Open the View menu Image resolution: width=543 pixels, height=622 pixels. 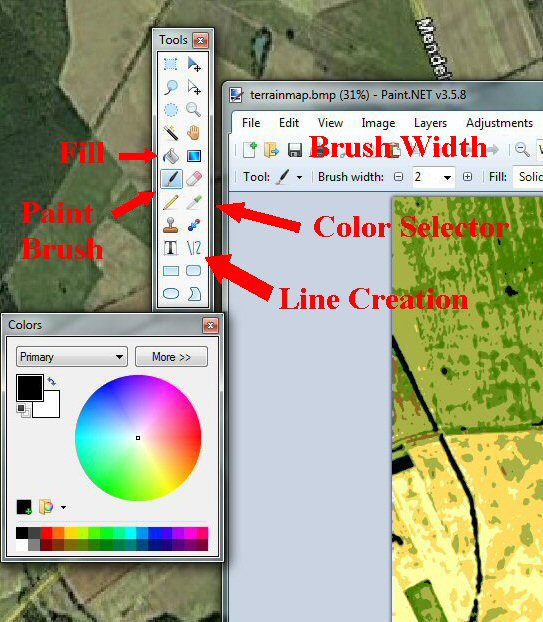[330, 123]
